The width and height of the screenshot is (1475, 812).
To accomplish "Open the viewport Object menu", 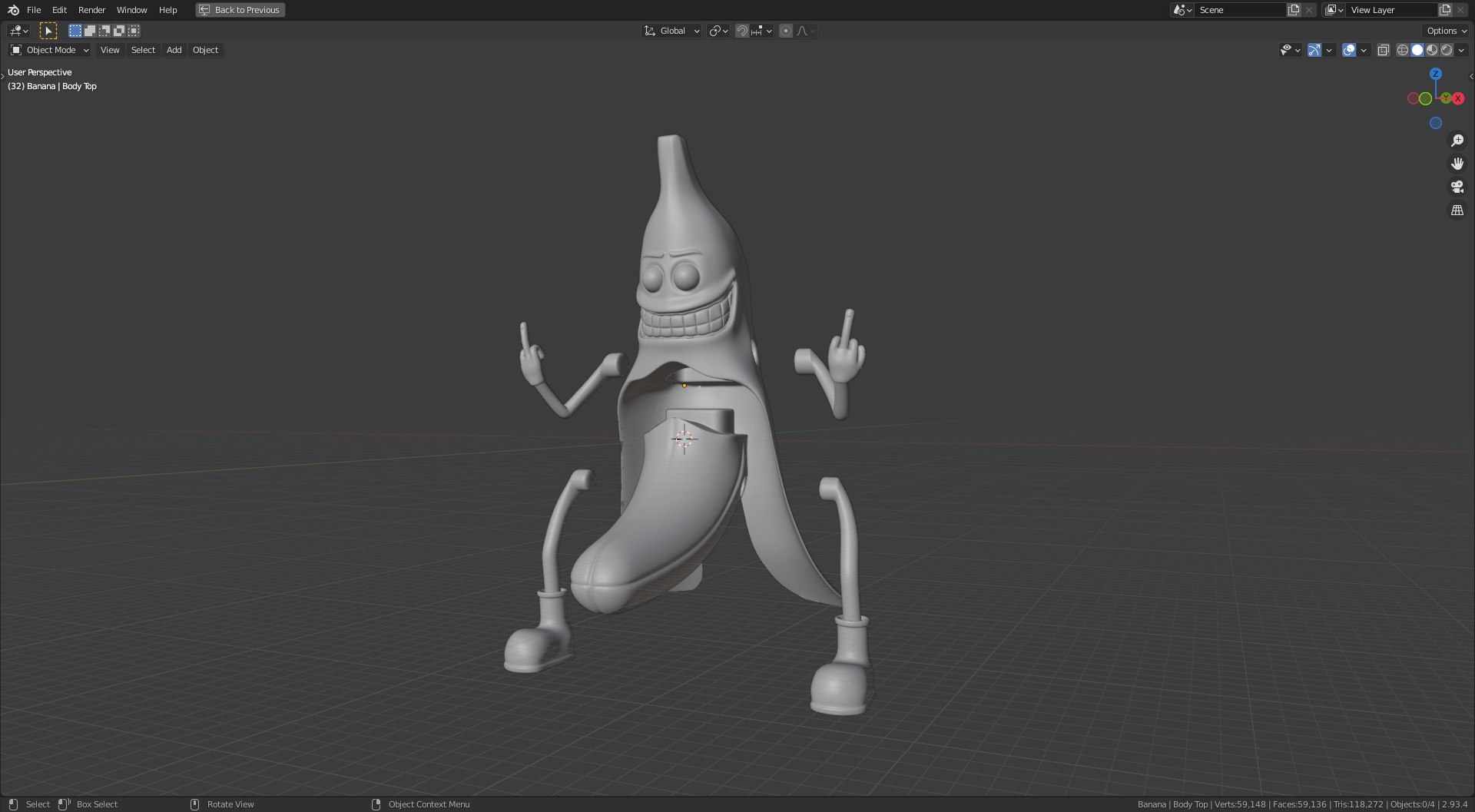I will pyautogui.click(x=205, y=50).
